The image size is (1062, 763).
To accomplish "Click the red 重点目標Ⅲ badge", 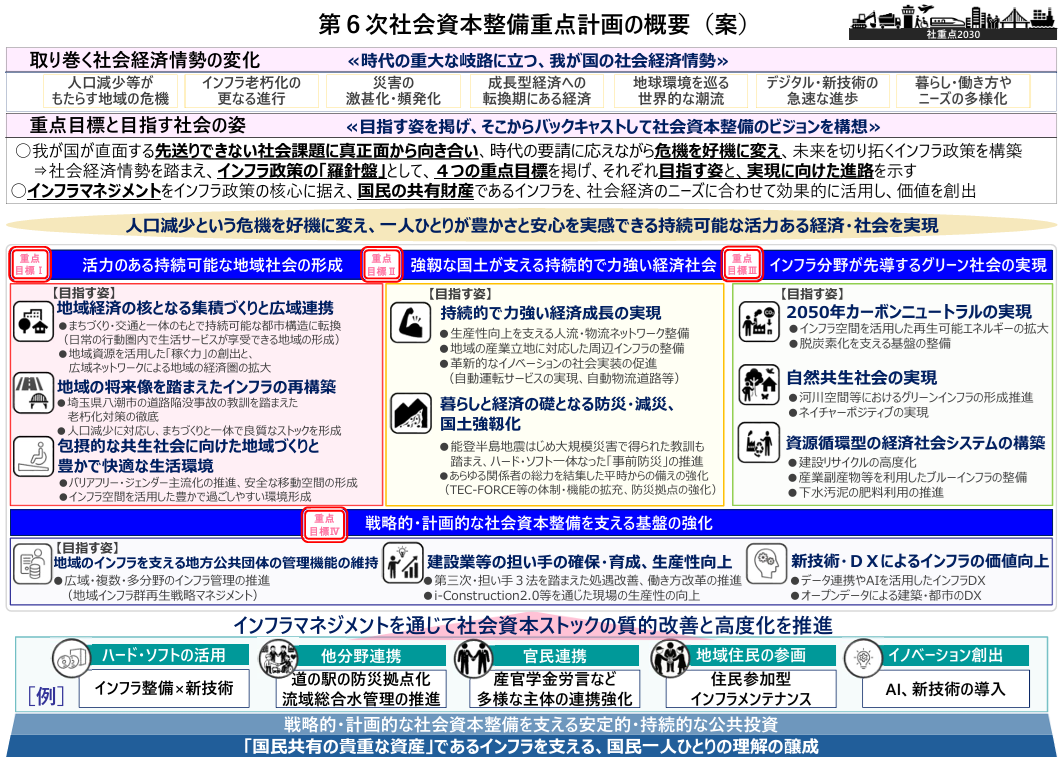I will pyautogui.click(x=742, y=265).
